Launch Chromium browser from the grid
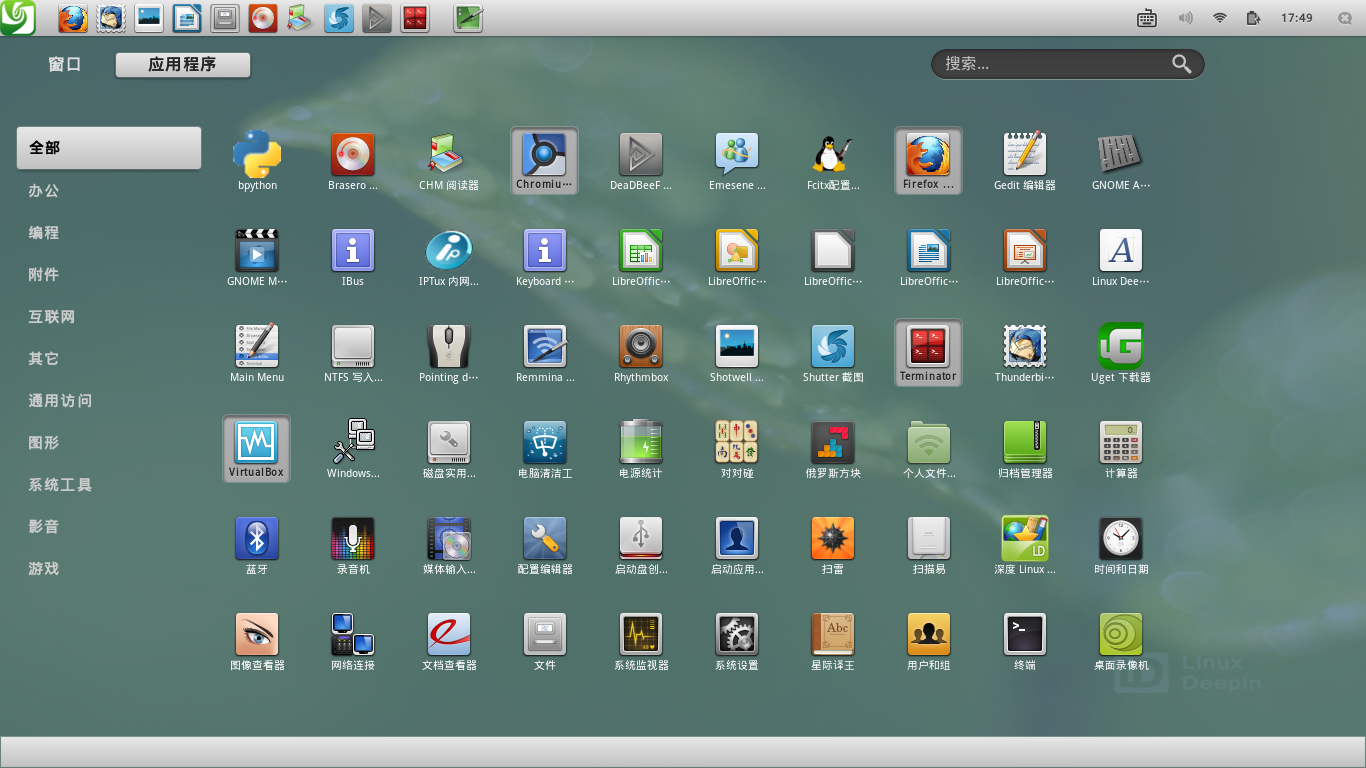This screenshot has width=1366, height=768. [x=544, y=161]
